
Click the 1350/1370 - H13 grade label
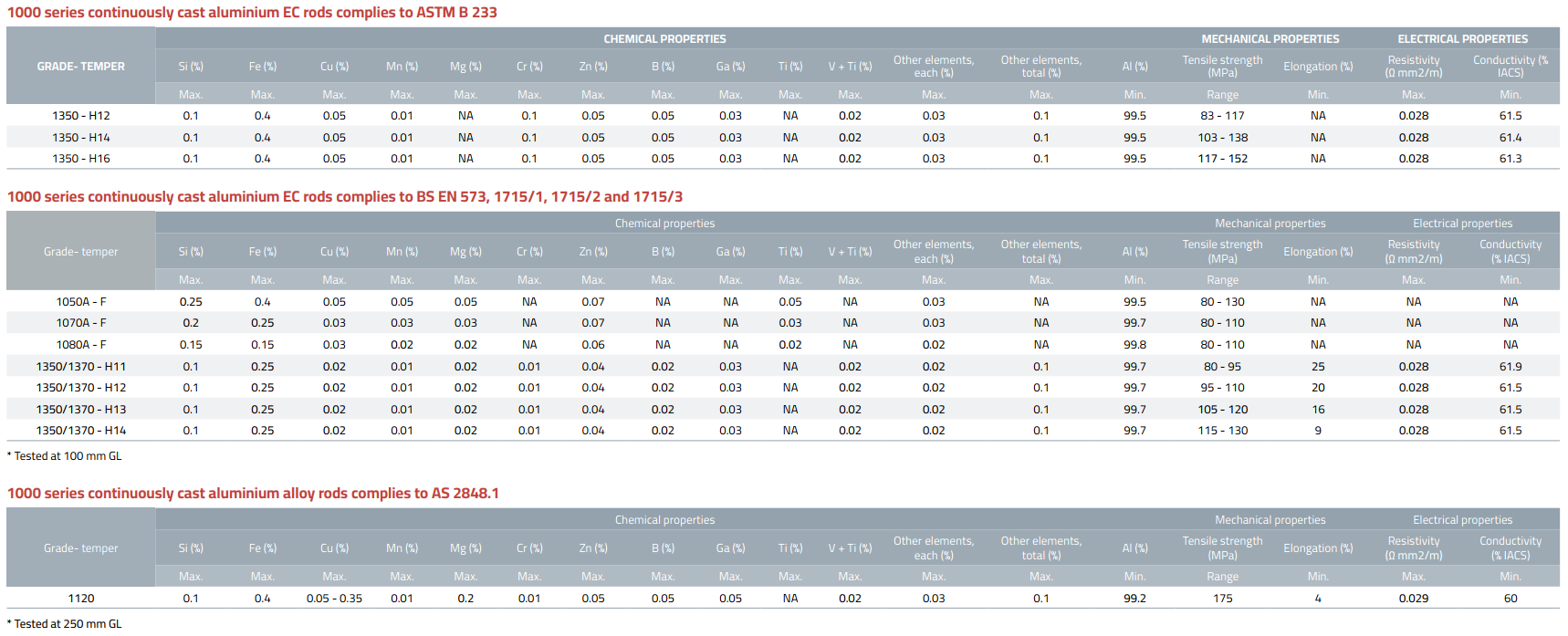tap(81, 410)
